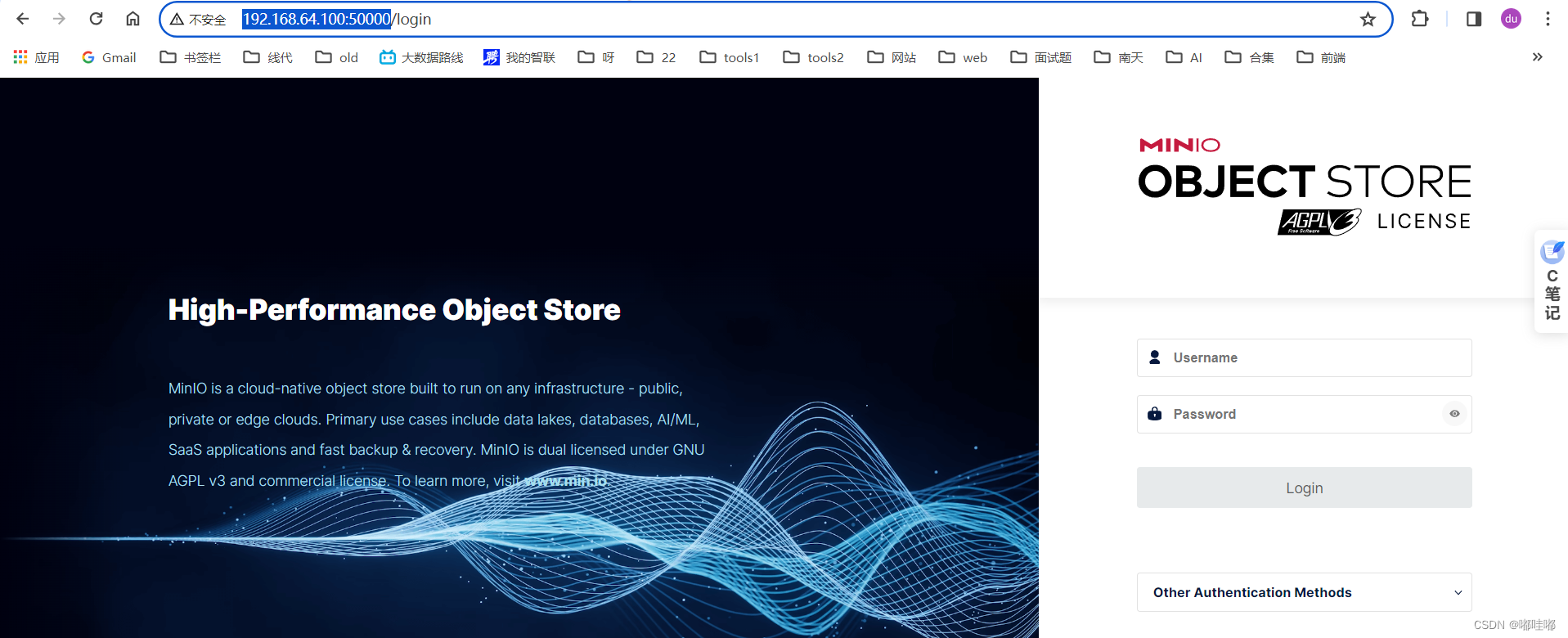Open the 线代 bookmark folder
This screenshot has height=638, width=1568.
pos(268,57)
